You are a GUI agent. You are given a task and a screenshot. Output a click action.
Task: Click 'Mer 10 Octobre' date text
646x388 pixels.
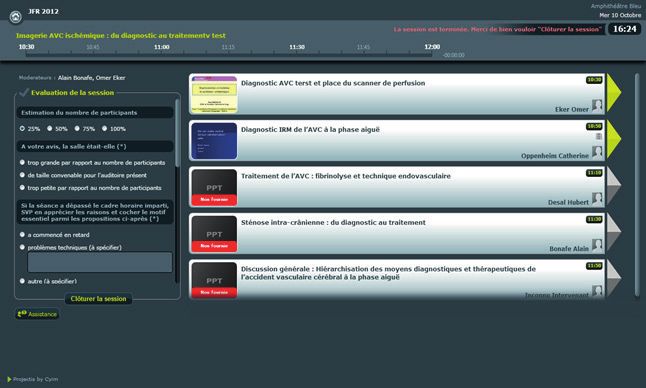click(620, 15)
